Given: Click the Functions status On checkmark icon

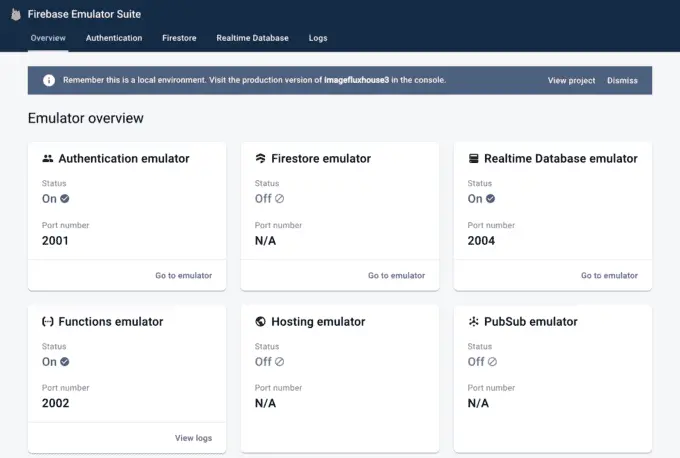Looking at the screenshot, I should point(65,362).
